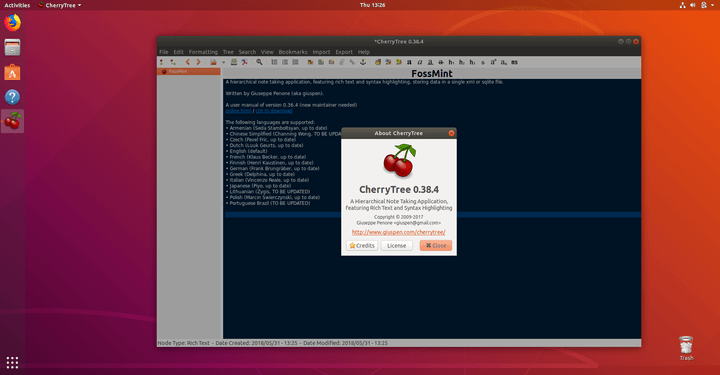Open the Formatting menu

[203, 52]
